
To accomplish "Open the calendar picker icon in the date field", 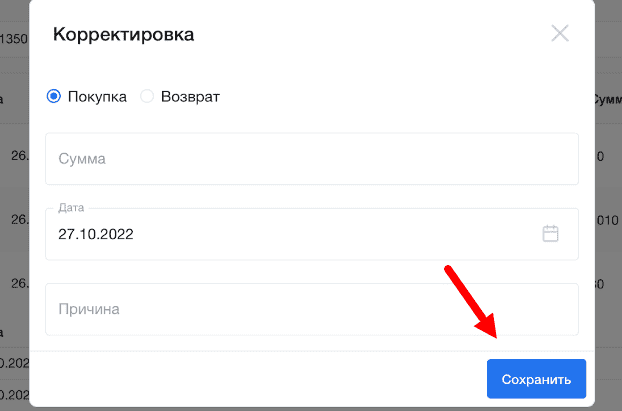I will 550,234.
